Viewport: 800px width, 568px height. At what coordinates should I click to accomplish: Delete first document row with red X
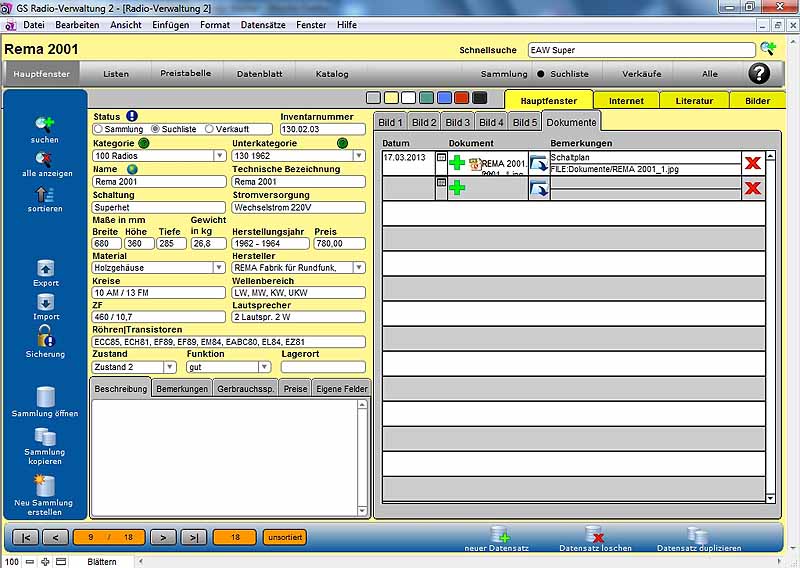pyautogui.click(x=752, y=164)
